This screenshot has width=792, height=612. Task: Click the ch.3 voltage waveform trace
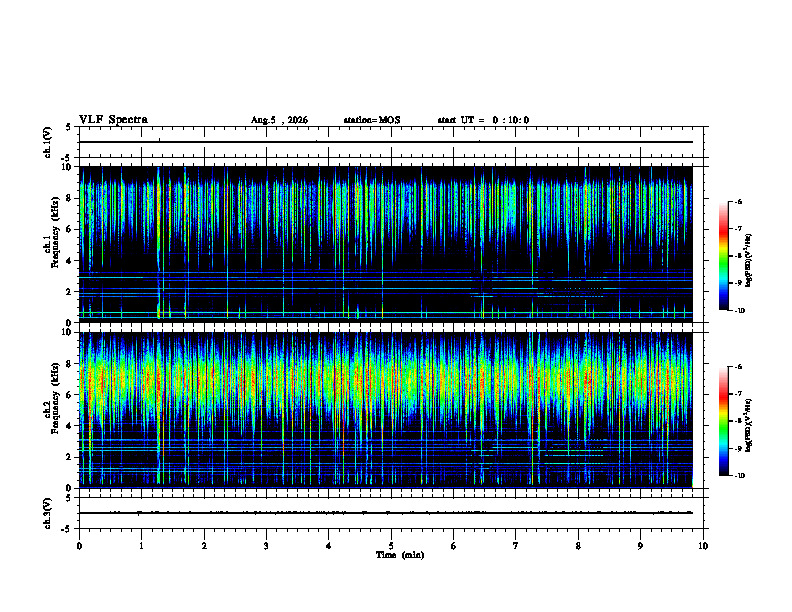(x=385, y=513)
